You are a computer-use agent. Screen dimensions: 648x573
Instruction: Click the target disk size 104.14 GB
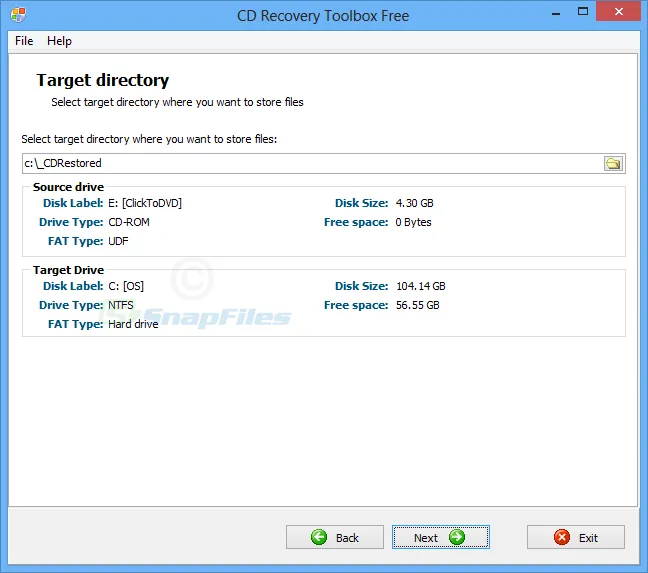(421, 286)
